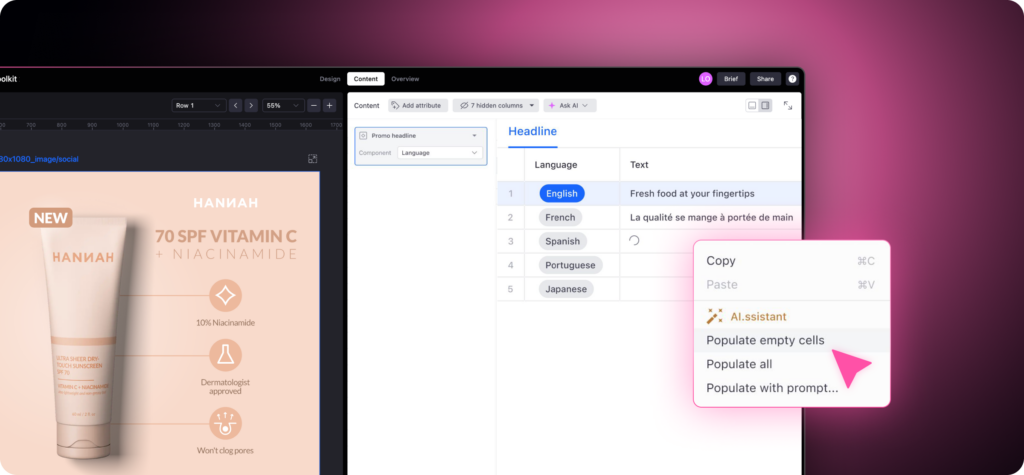Open the 7 hidden columns dropdown
This screenshot has height=475, width=1024.
[496, 105]
